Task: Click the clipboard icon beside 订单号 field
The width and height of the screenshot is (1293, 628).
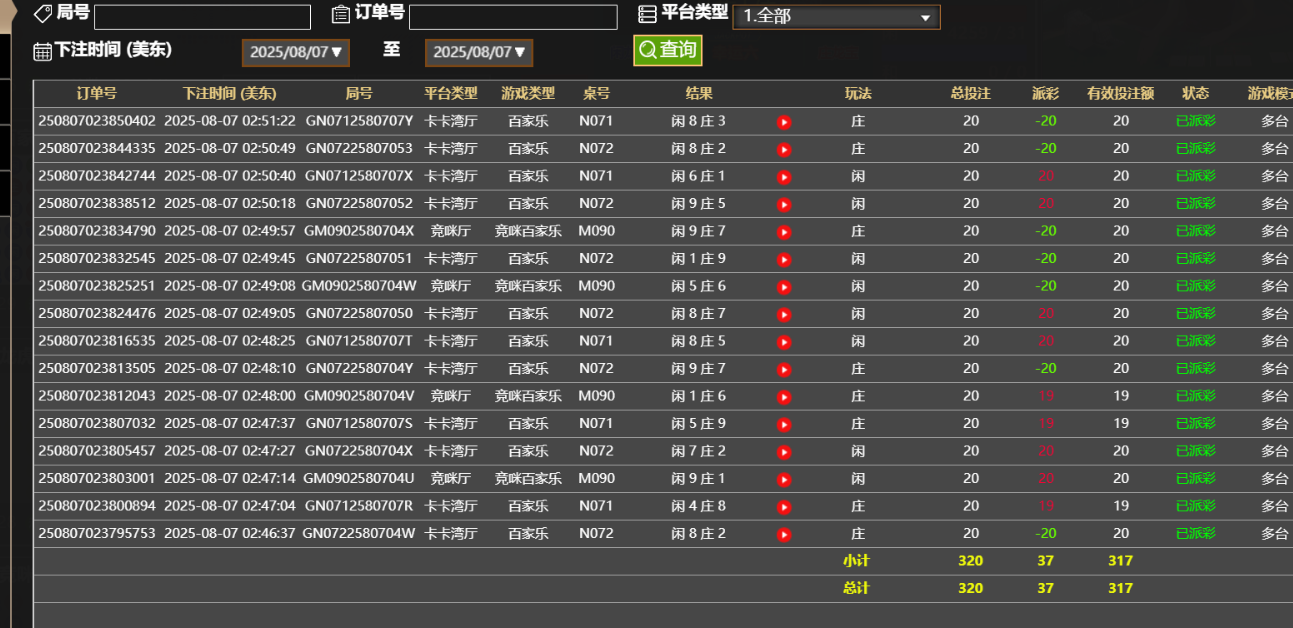Action: (339, 13)
